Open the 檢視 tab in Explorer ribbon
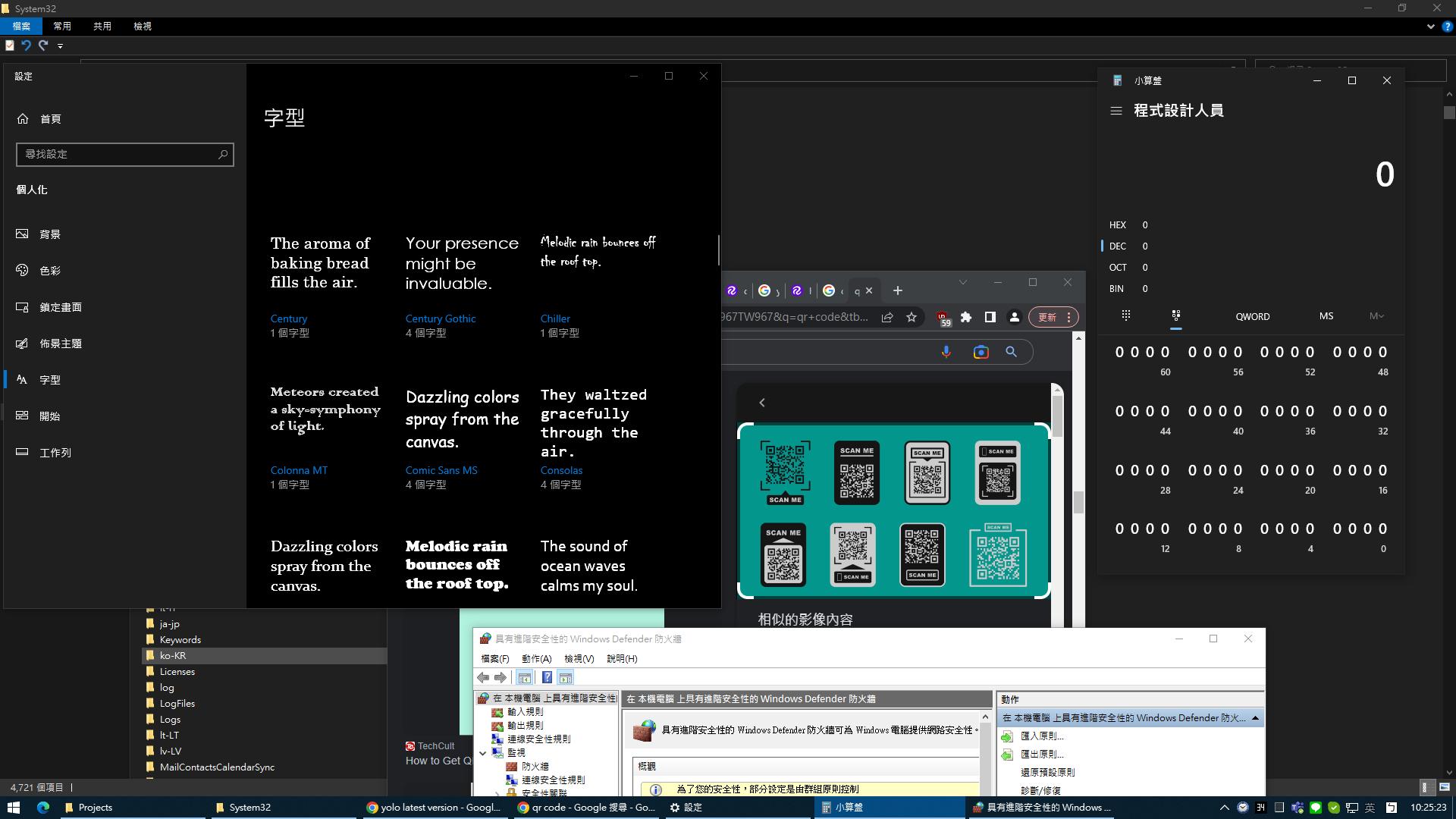 143,27
